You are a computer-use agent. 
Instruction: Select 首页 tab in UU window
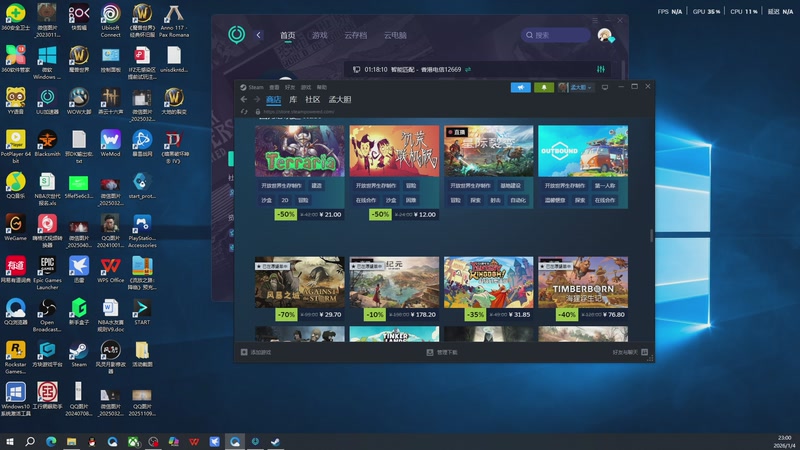(288, 35)
